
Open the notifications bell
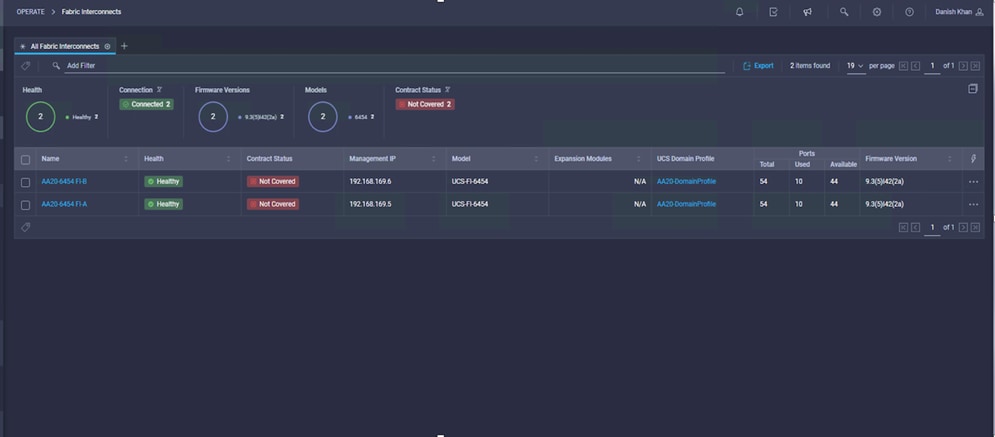coord(739,12)
